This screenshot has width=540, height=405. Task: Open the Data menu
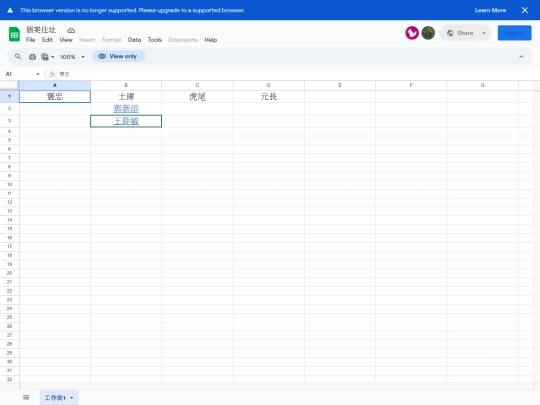(134, 40)
